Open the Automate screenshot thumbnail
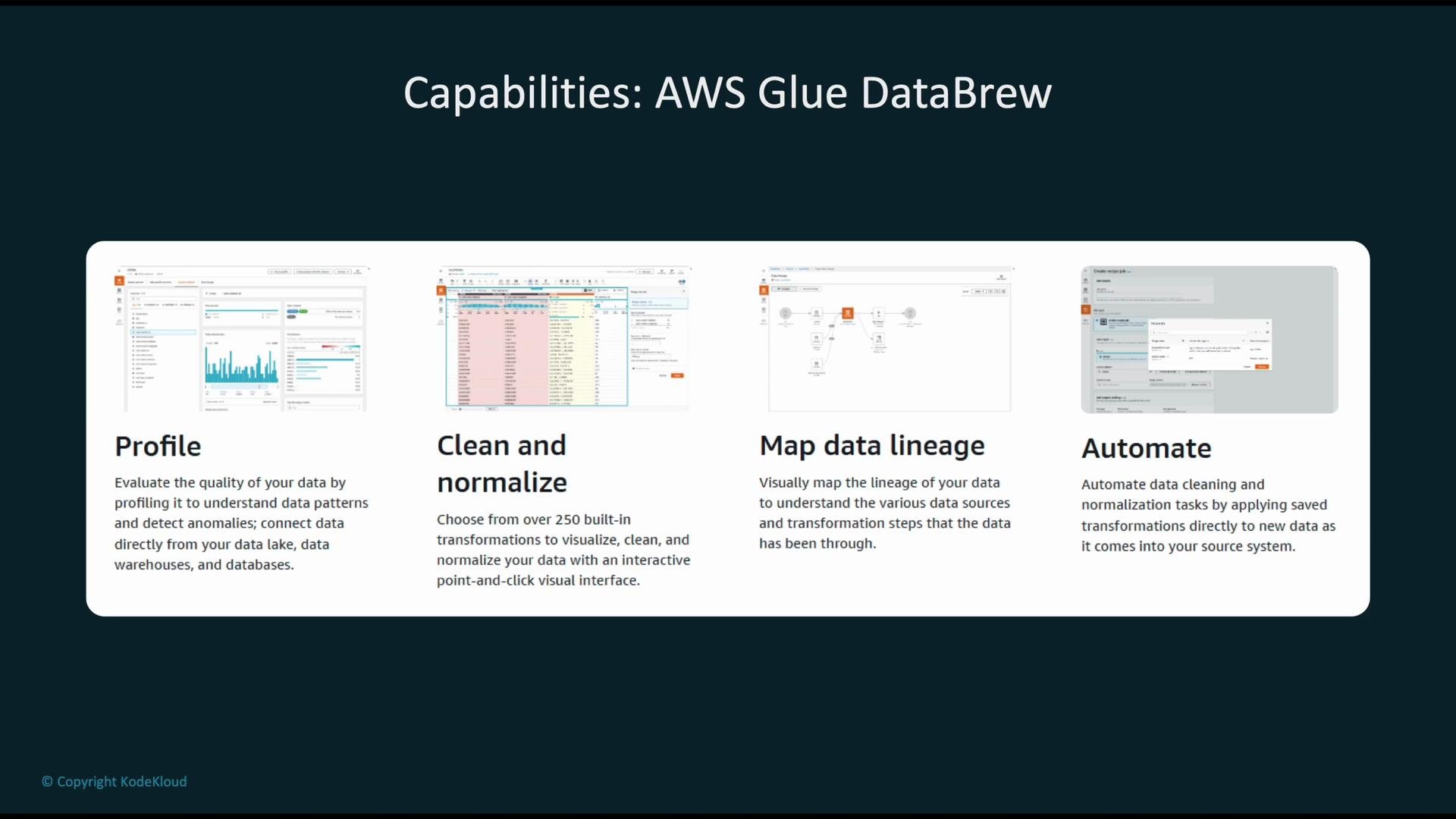This screenshot has width=1456, height=819. (1210, 339)
